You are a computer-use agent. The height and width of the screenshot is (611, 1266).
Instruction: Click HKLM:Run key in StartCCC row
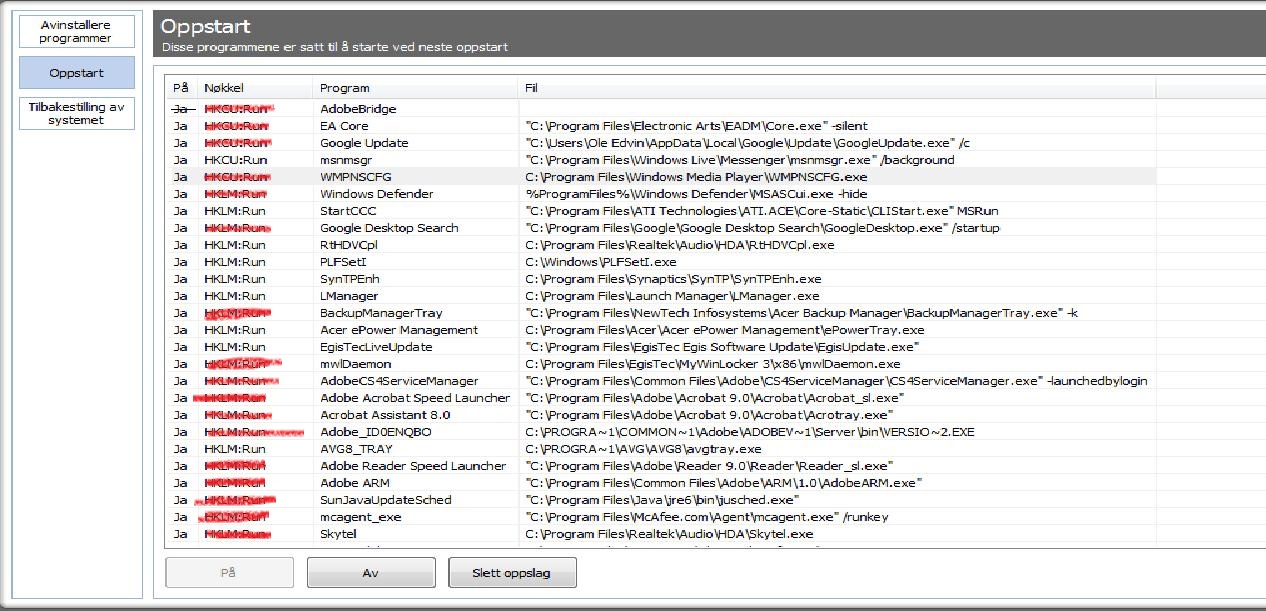coord(235,211)
